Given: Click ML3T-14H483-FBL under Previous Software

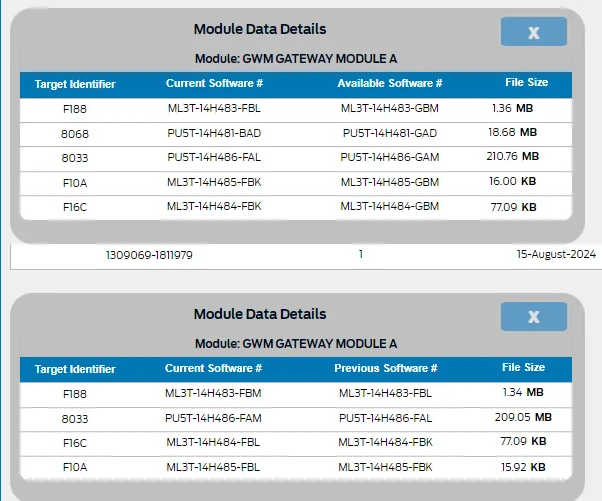Looking at the screenshot, I should click(x=385, y=393).
